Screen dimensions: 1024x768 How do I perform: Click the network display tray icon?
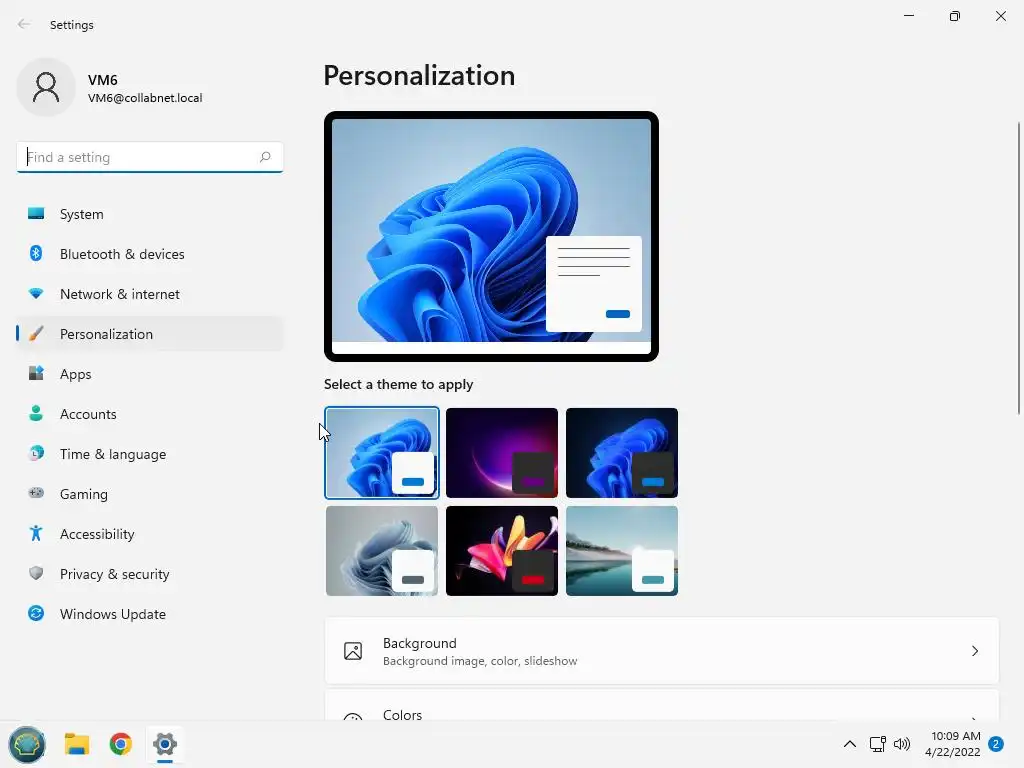tap(877, 744)
